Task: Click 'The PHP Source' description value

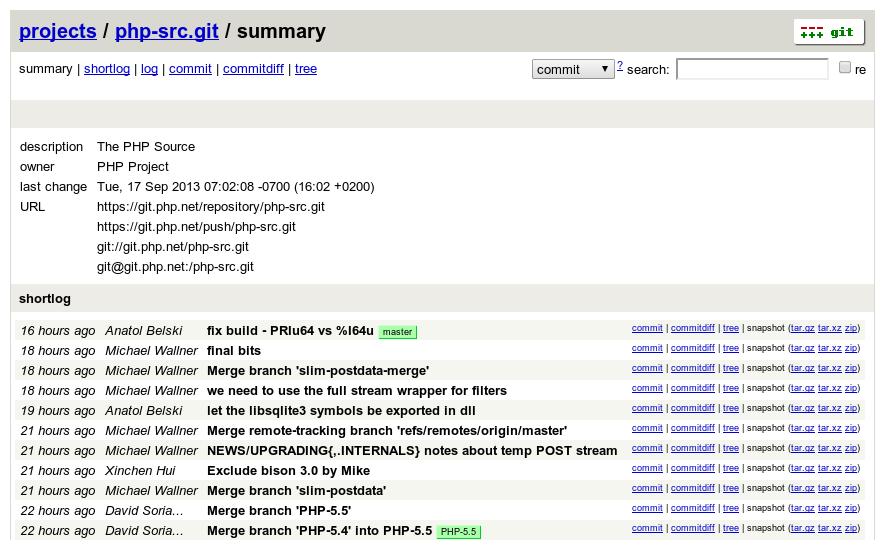Action: coord(146,147)
